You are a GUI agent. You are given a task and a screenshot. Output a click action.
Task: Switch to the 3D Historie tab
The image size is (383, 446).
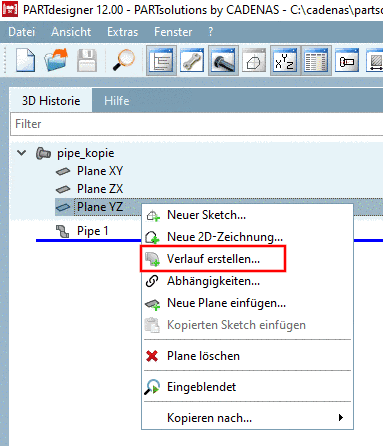pos(51,101)
